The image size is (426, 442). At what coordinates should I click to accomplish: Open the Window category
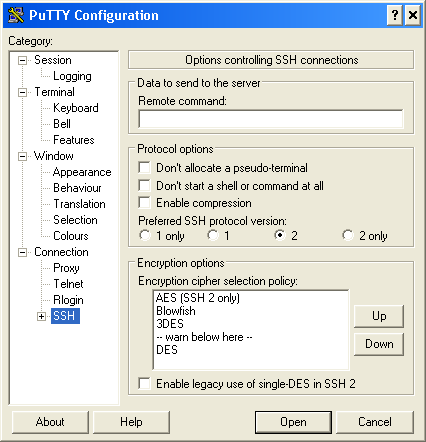[54, 156]
